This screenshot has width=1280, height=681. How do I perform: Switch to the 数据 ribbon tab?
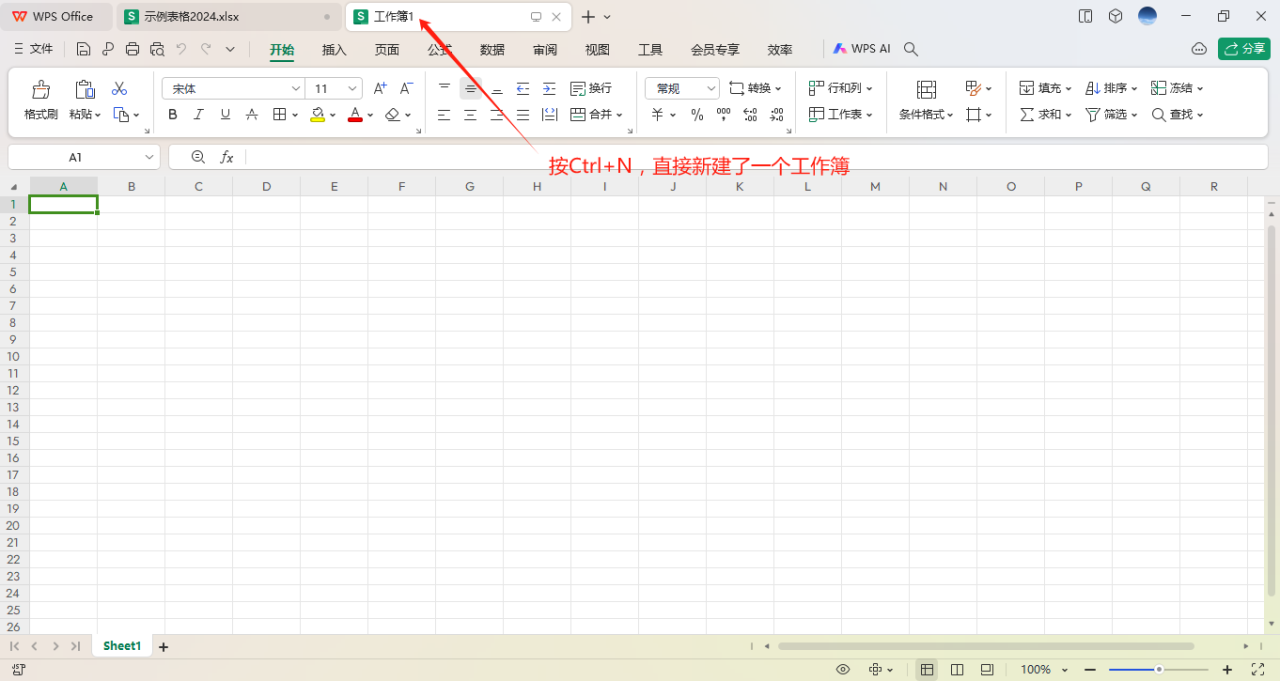coord(492,50)
